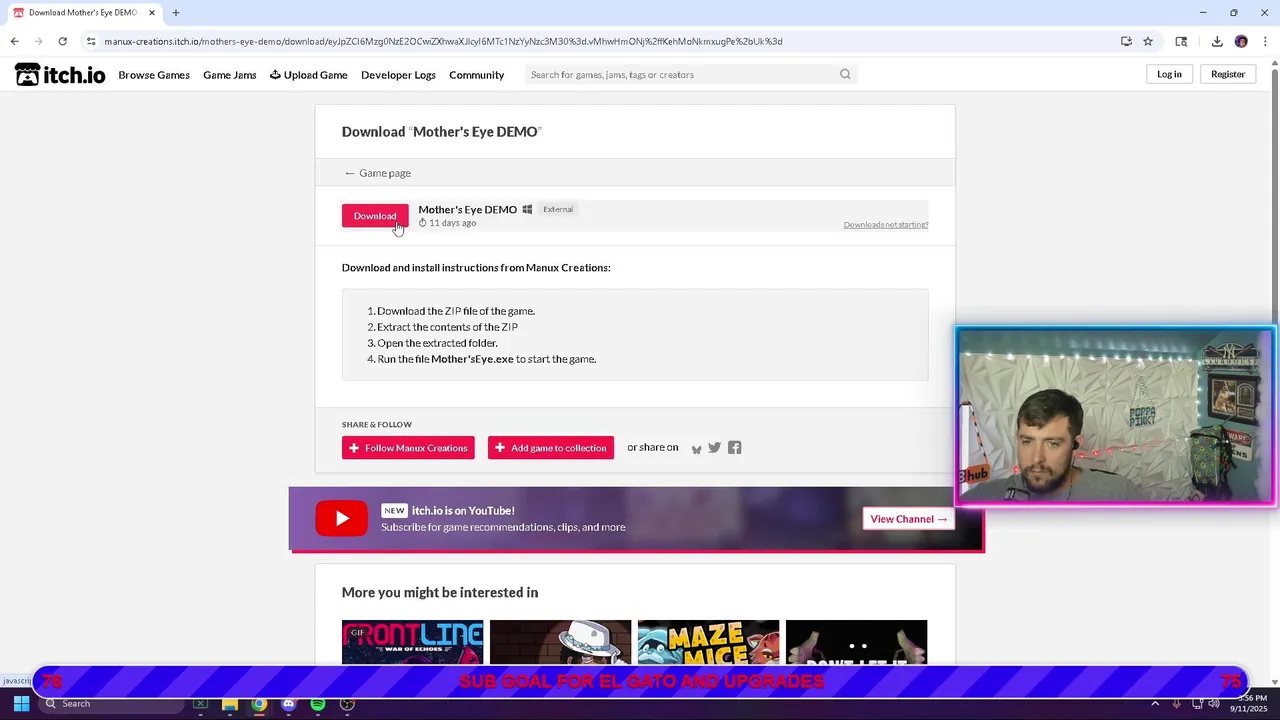The image size is (1280, 720).
Task: Click the External tag label
Action: click(558, 210)
